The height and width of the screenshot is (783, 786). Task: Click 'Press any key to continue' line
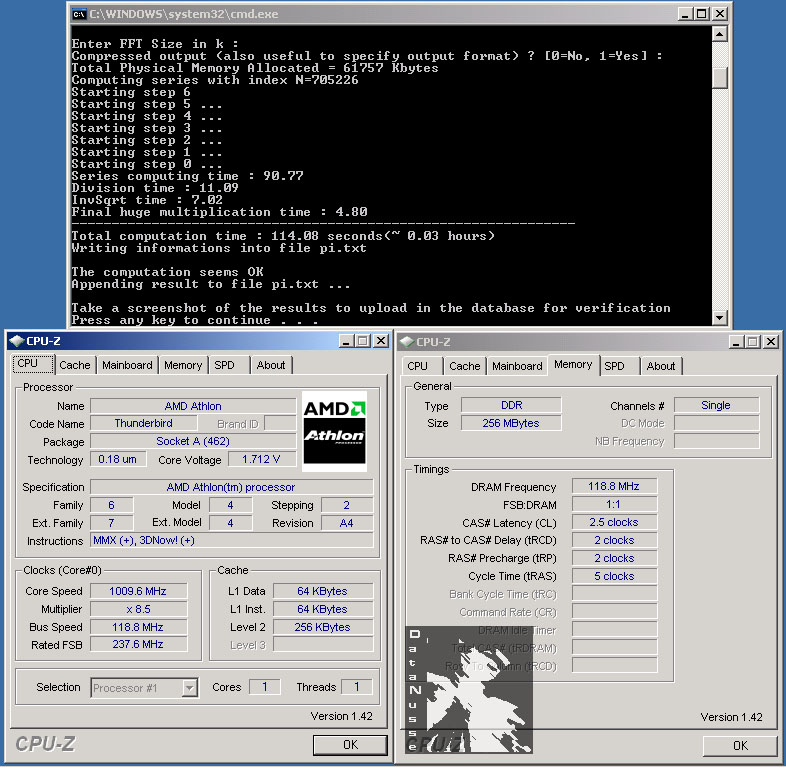pos(195,320)
